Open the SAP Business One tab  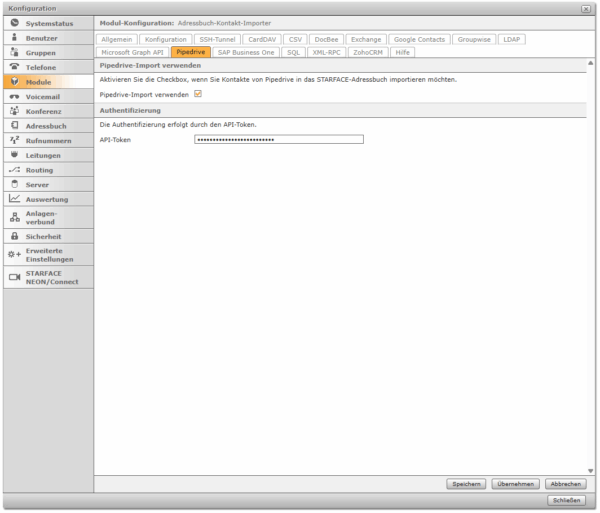tap(246, 52)
